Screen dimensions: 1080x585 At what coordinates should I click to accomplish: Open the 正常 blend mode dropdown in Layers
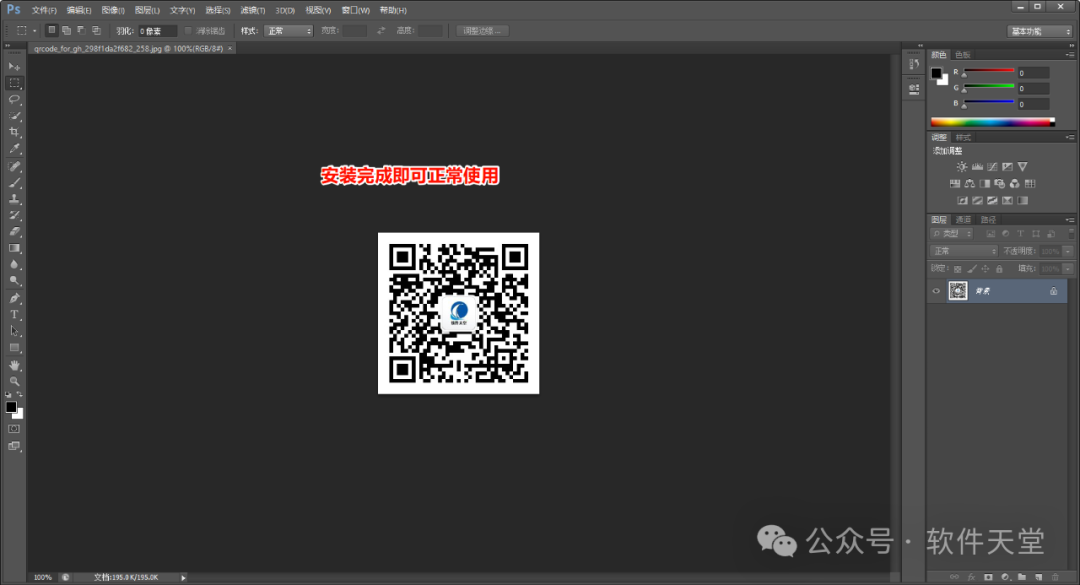(964, 251)
